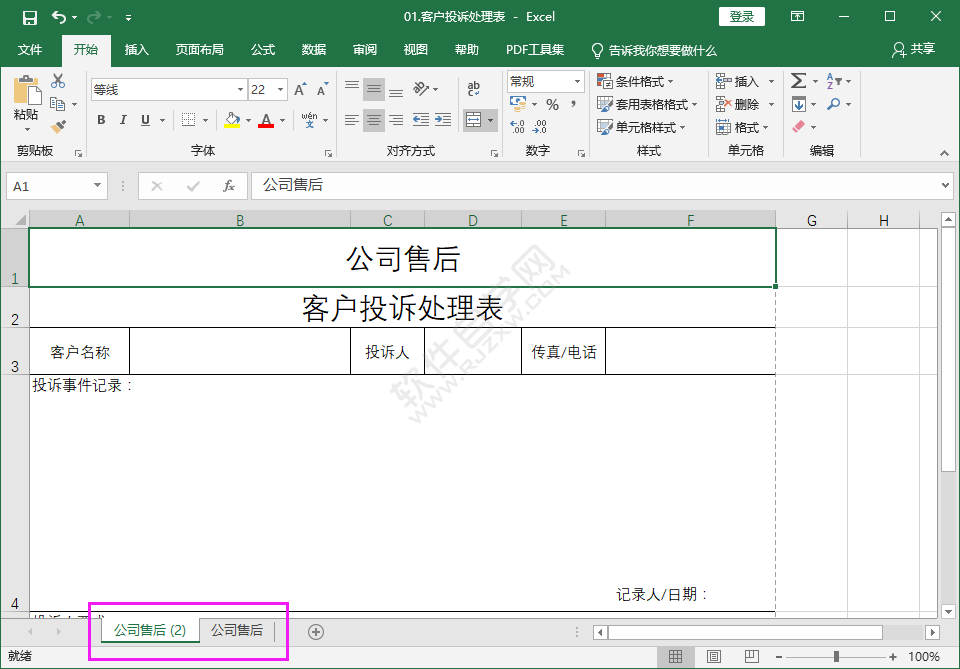Screen dimensions: 960x669
Task: Apply bold formatting
Action: click(101, 120)
